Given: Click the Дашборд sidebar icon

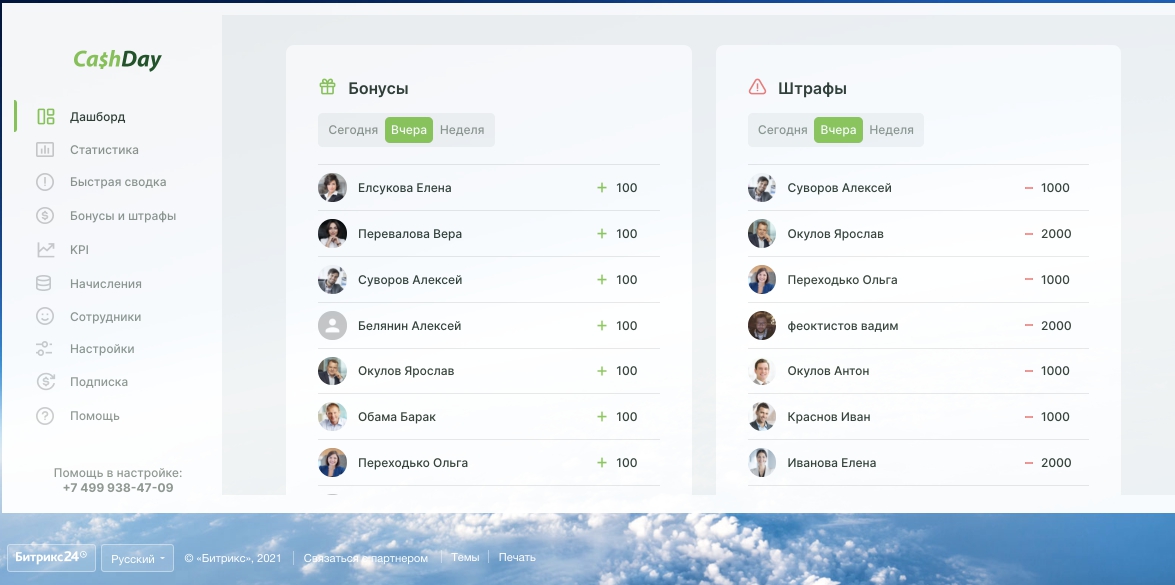Looking at the screenshot, I should pyautogui.click(x=46, y=117).
